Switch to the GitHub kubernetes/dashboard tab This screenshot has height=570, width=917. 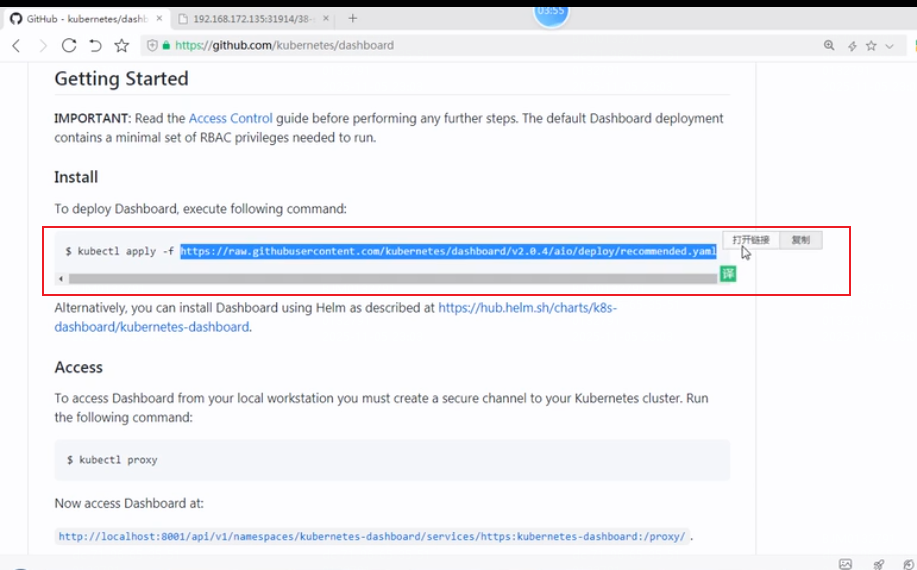coord(87,19)
